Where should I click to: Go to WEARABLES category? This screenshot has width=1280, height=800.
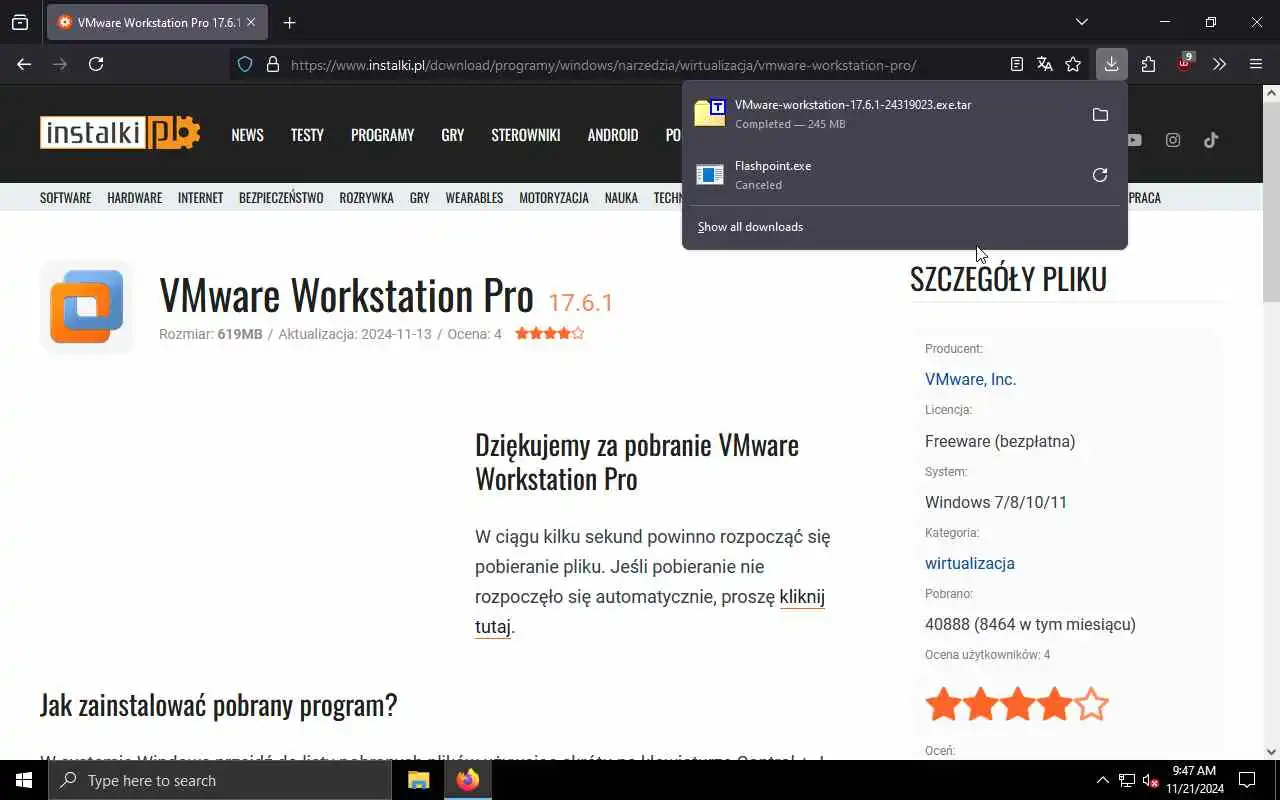(474, 198)
